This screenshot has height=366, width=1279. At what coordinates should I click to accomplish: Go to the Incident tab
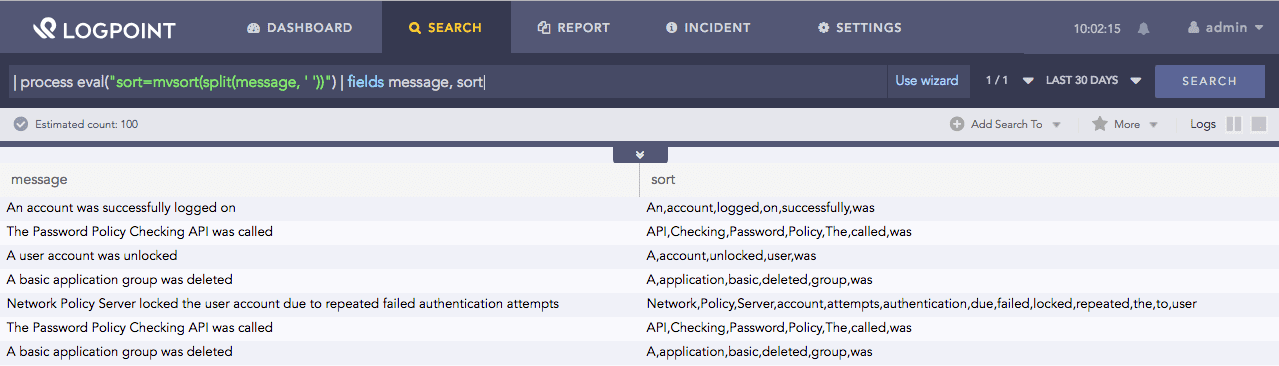[708, 28]
